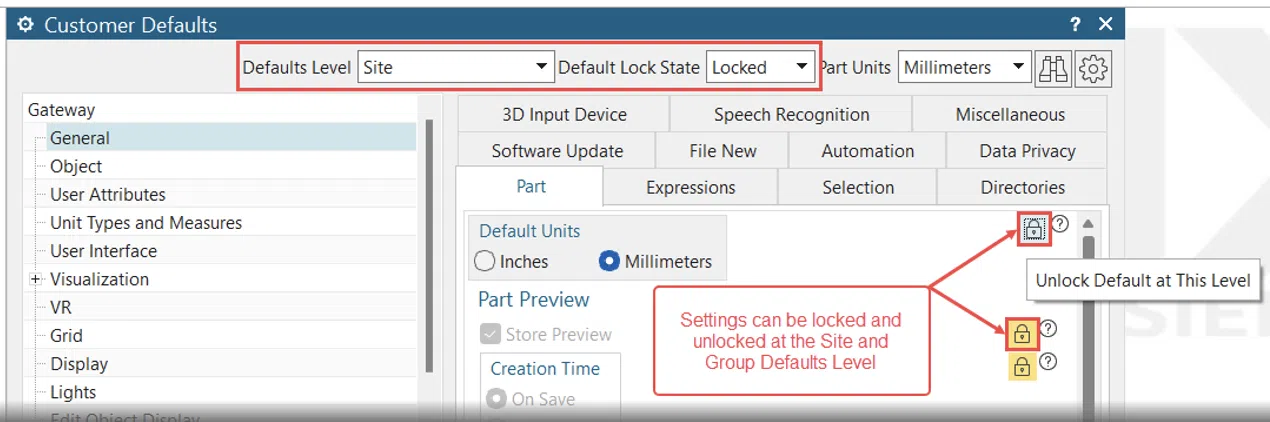Image resolution: width=1270 pixels, height=422 pixels.
Task: Toggle the Store Preview checkbox
Action: 490,335
